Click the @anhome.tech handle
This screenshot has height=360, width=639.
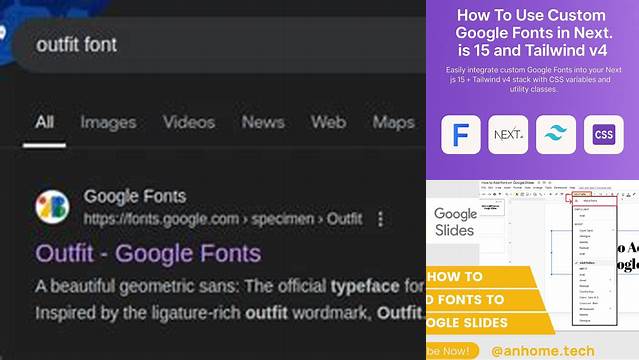543,351
